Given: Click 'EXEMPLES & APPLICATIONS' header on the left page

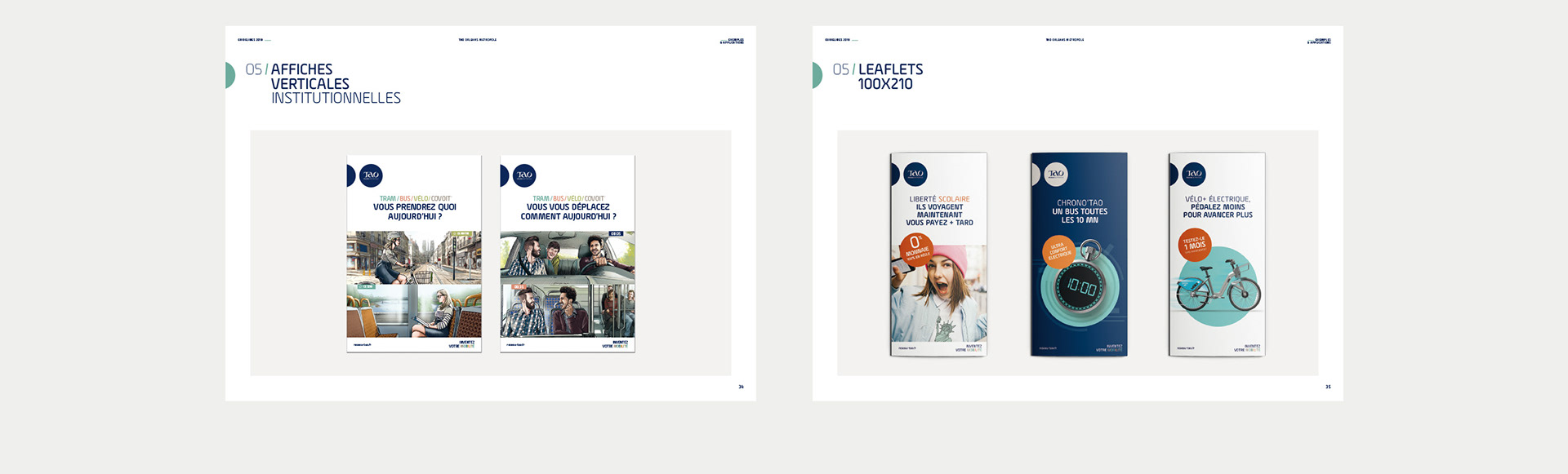Looking at the screenshot, I should 733,41.
